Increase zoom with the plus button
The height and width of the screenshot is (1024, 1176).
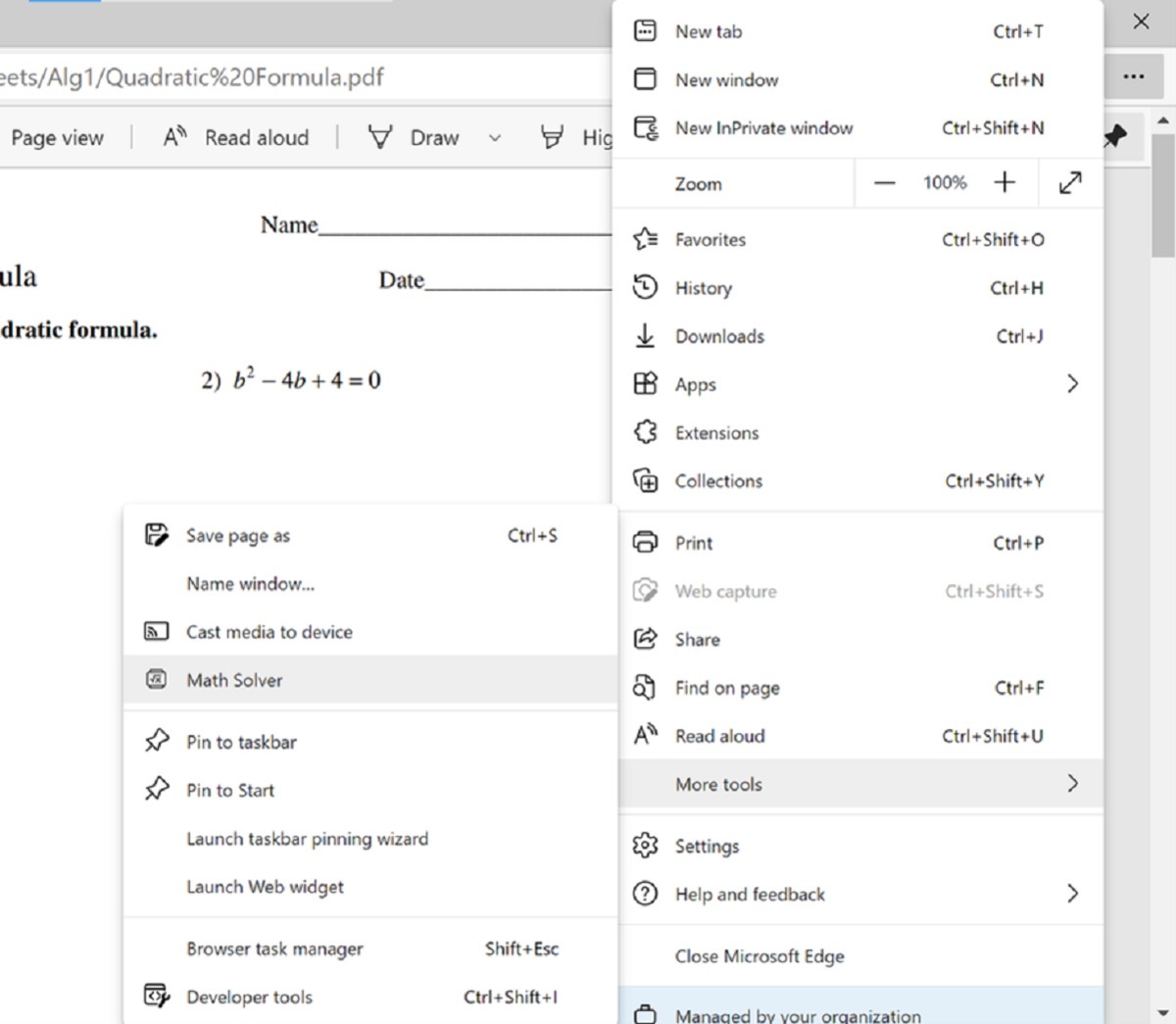coord(1004,182)
